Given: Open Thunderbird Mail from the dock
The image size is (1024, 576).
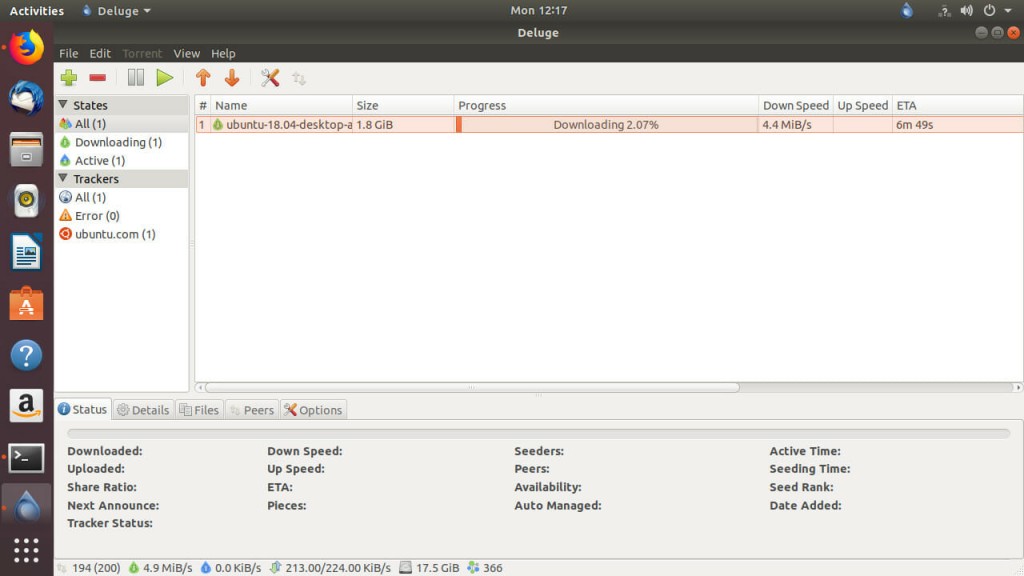Looking at the screenshot, I should coord(26,98).
